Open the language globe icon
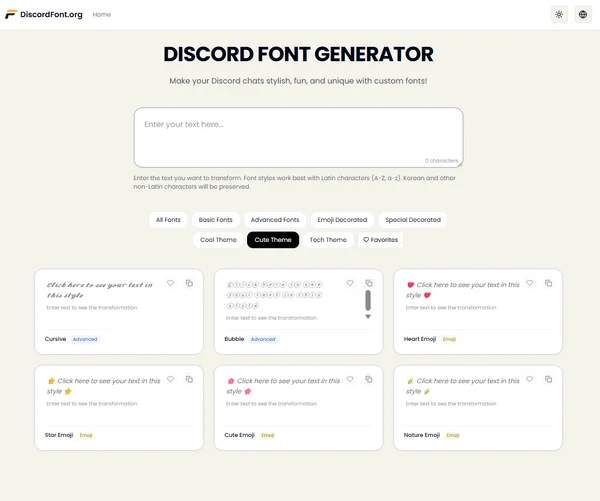Image resolution: width=600 pixels, height=501 pixels. (x=583, y=15)
